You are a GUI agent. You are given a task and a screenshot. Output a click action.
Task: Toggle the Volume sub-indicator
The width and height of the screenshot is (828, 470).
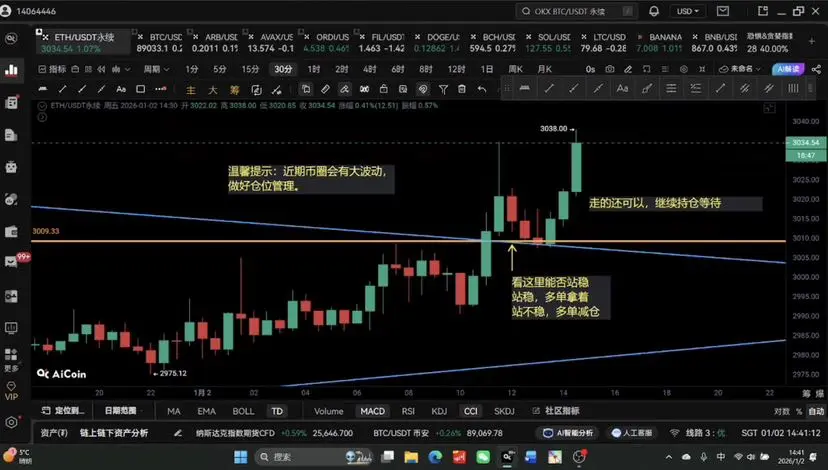click(x=328, y=411)
